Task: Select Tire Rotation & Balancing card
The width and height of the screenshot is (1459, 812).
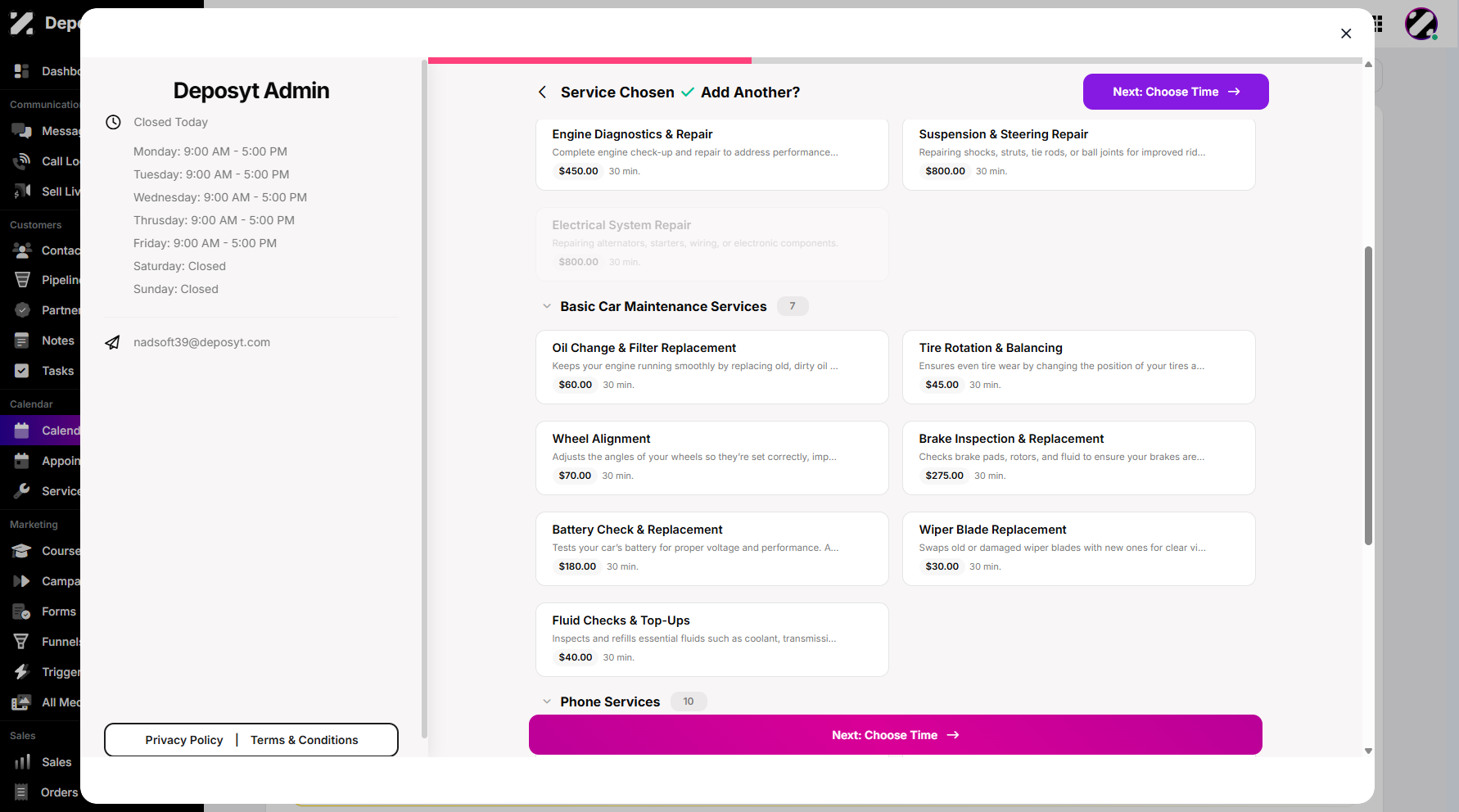Action: [1079, 367]
